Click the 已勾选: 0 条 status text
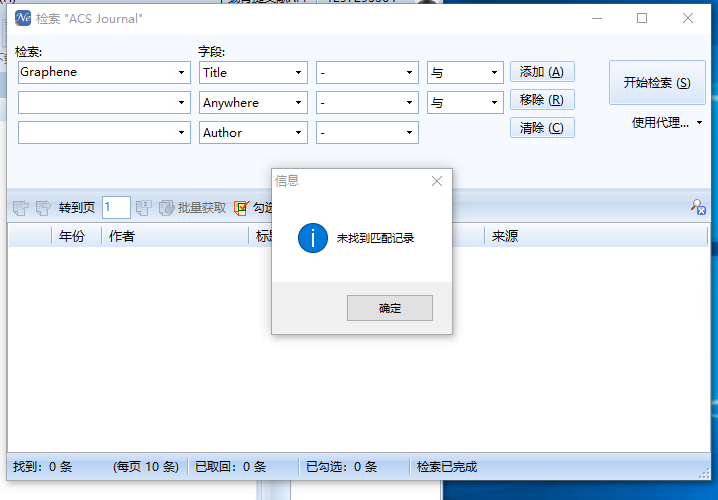The width and height of the screenshot is (718, 500). coord(342,467)
